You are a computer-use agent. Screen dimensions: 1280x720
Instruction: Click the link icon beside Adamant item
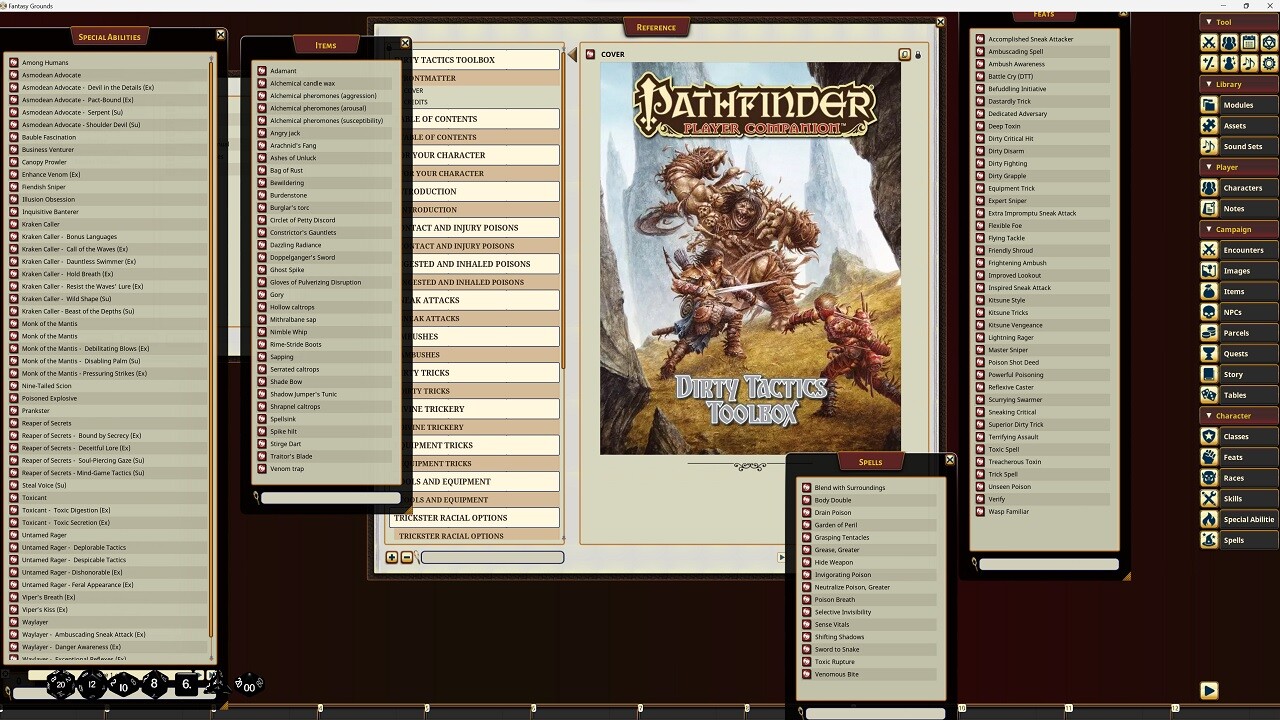pos(262,71)
